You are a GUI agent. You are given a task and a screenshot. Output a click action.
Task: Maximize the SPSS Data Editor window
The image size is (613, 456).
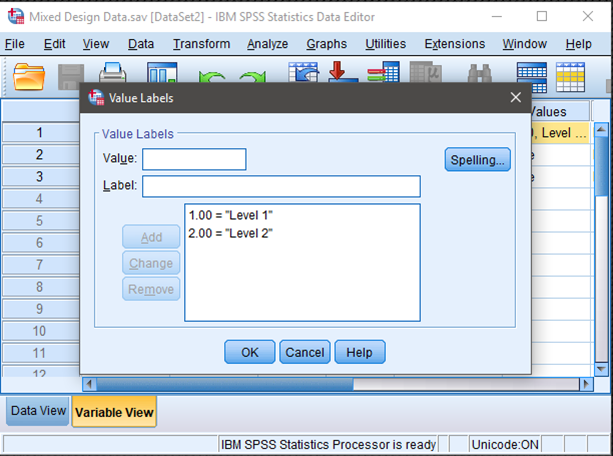click(x=542, y=16)
